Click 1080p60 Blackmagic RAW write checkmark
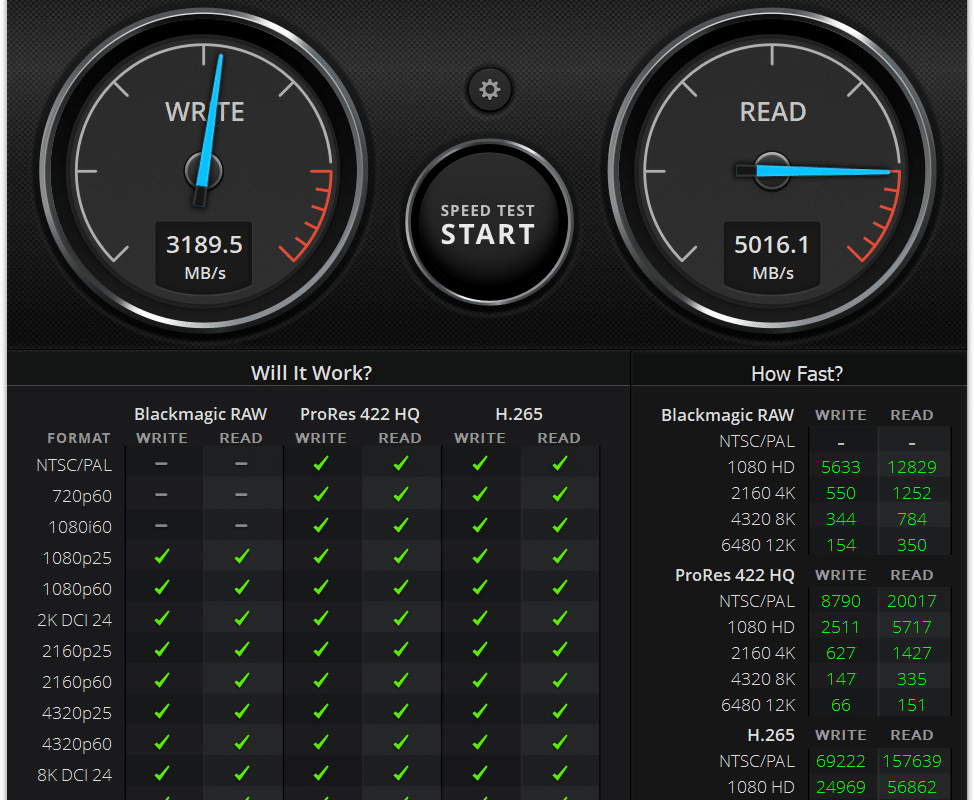Image resolution: width=974 pixels, height=800 pixels. (162, 587)
